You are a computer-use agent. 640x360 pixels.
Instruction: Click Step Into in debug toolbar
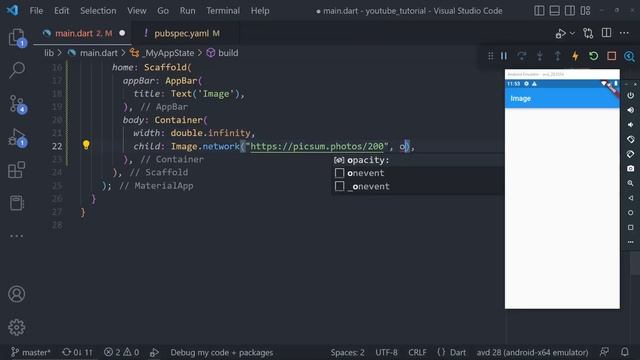(540, 56)
